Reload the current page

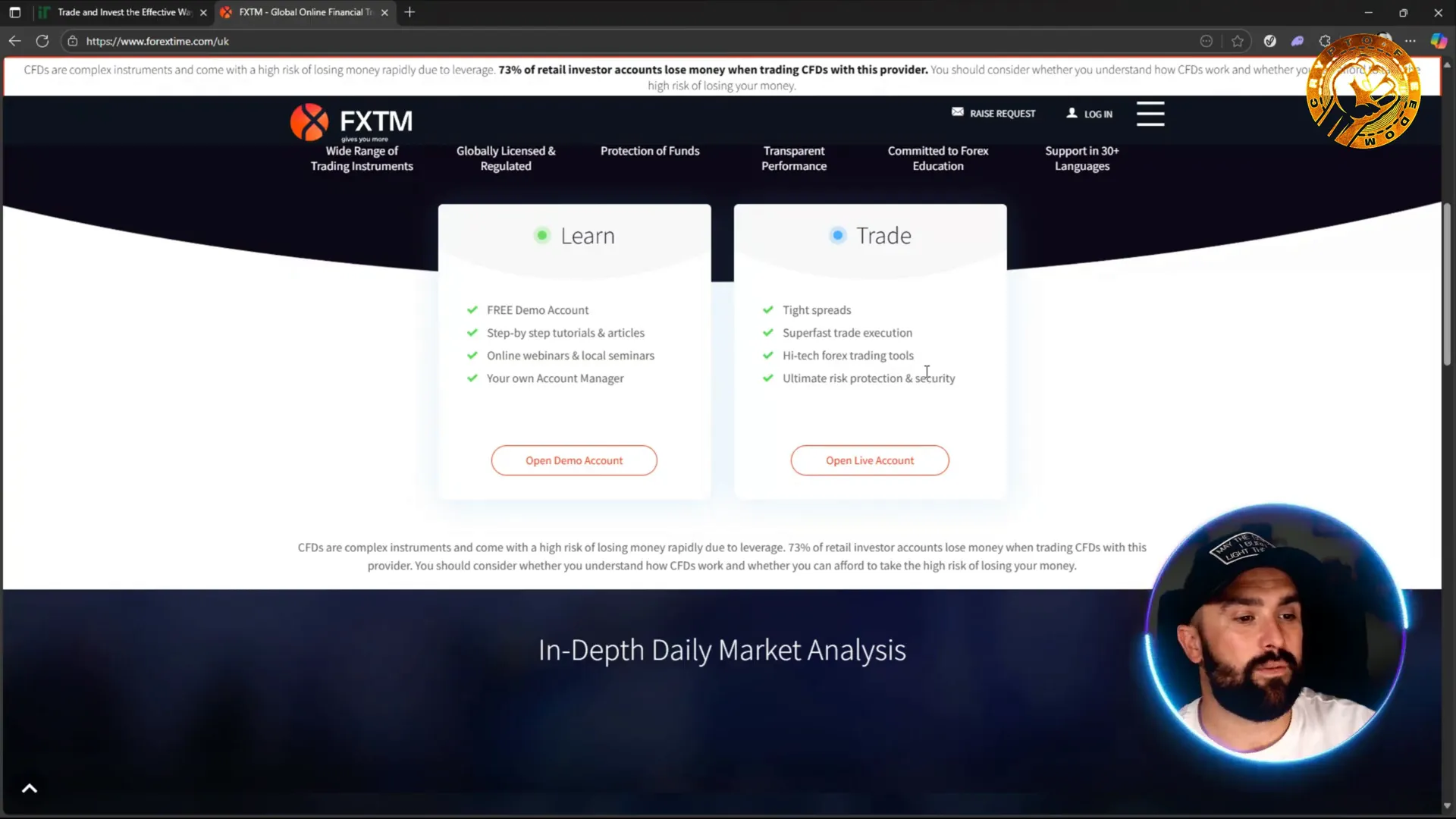click(42, 41)
